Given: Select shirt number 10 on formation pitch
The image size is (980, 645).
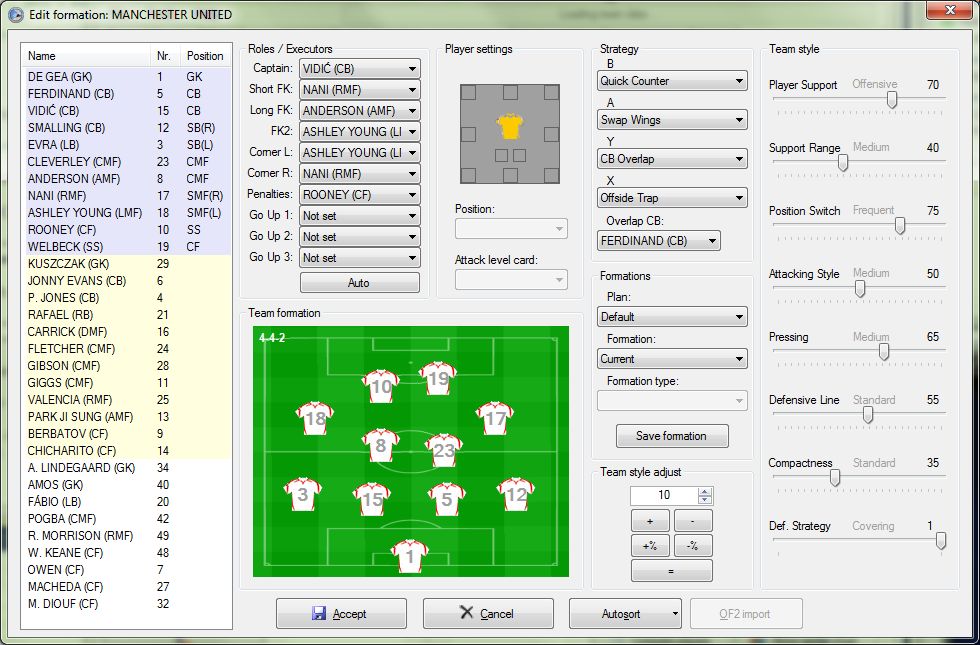Looking at the screenshot, I should point(381,386).
